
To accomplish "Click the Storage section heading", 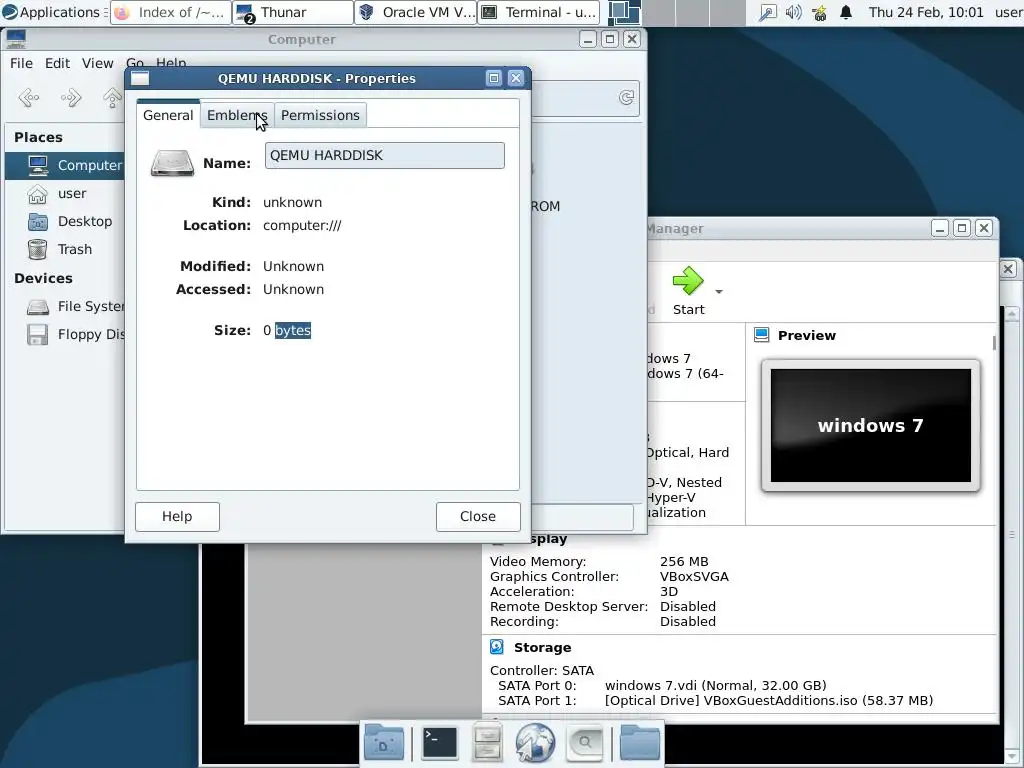I will (x=542, y=648).
